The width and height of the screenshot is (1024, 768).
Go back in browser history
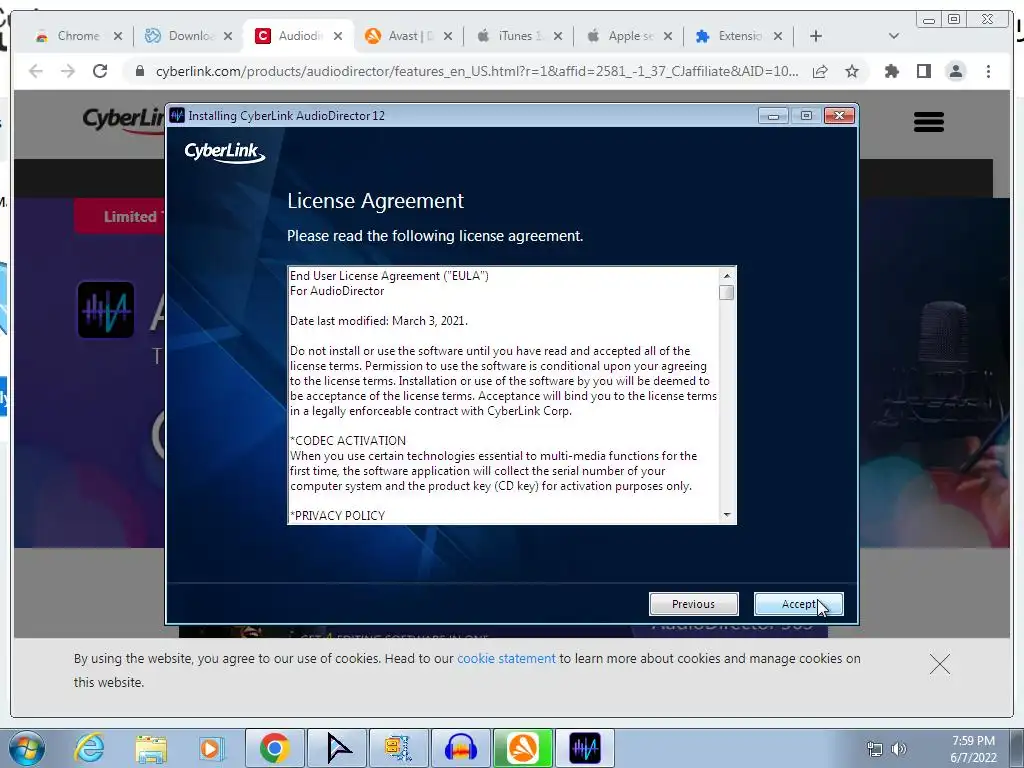(x=36, y=71)
